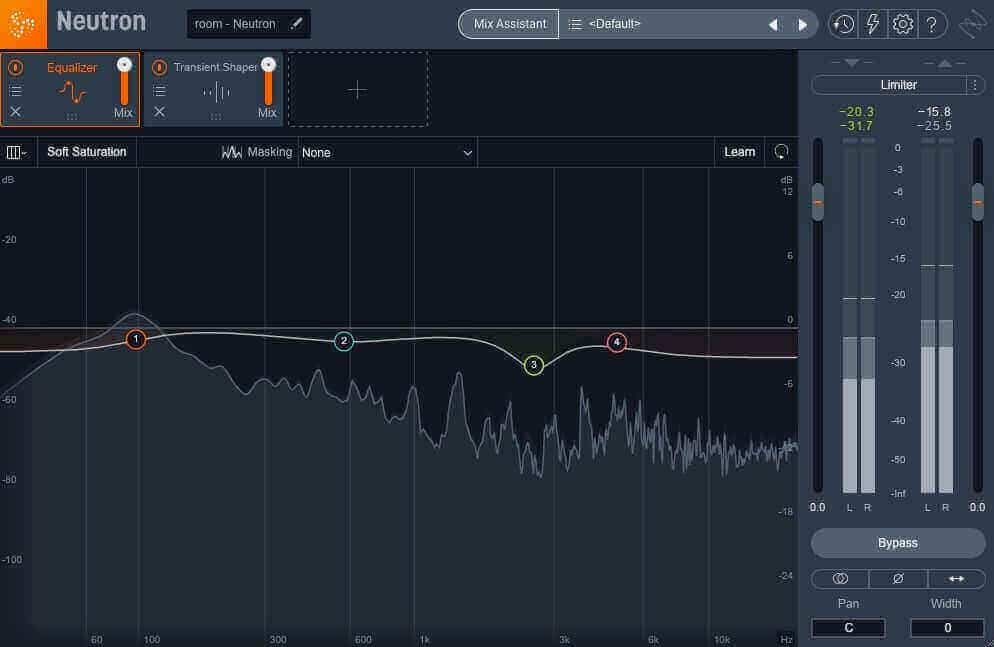Adjust the Transient Shaper Mix slider

coord(268,80)
